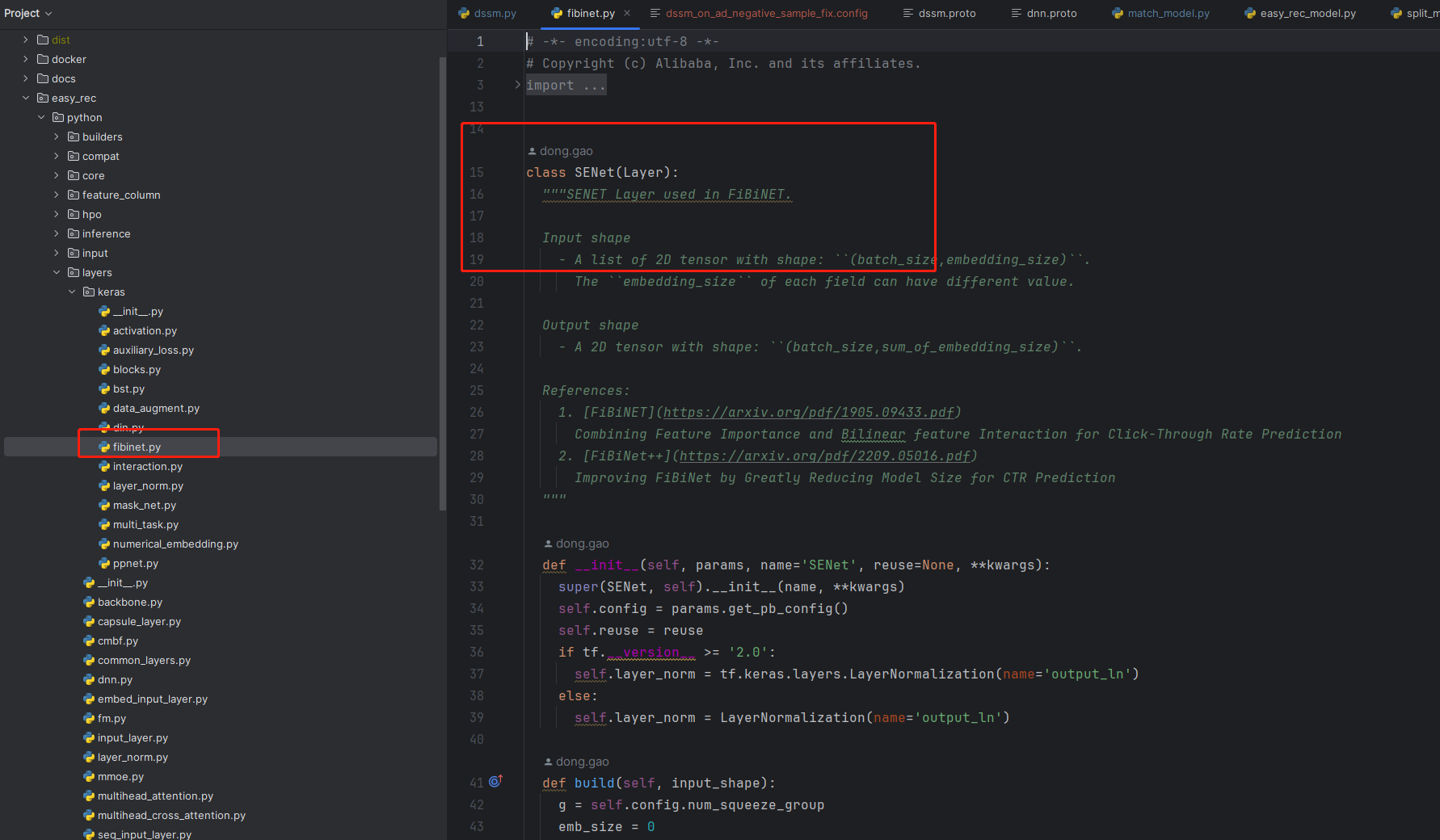Click the multi_task.py Python file icon
The height and width of the screenshot is (840, 1440).
(x=104, y=524)
